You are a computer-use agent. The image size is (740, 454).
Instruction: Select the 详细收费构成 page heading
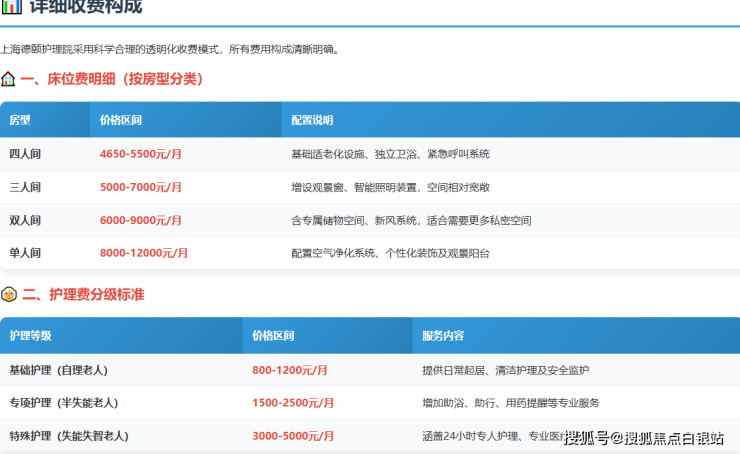(x=85, y=7)
